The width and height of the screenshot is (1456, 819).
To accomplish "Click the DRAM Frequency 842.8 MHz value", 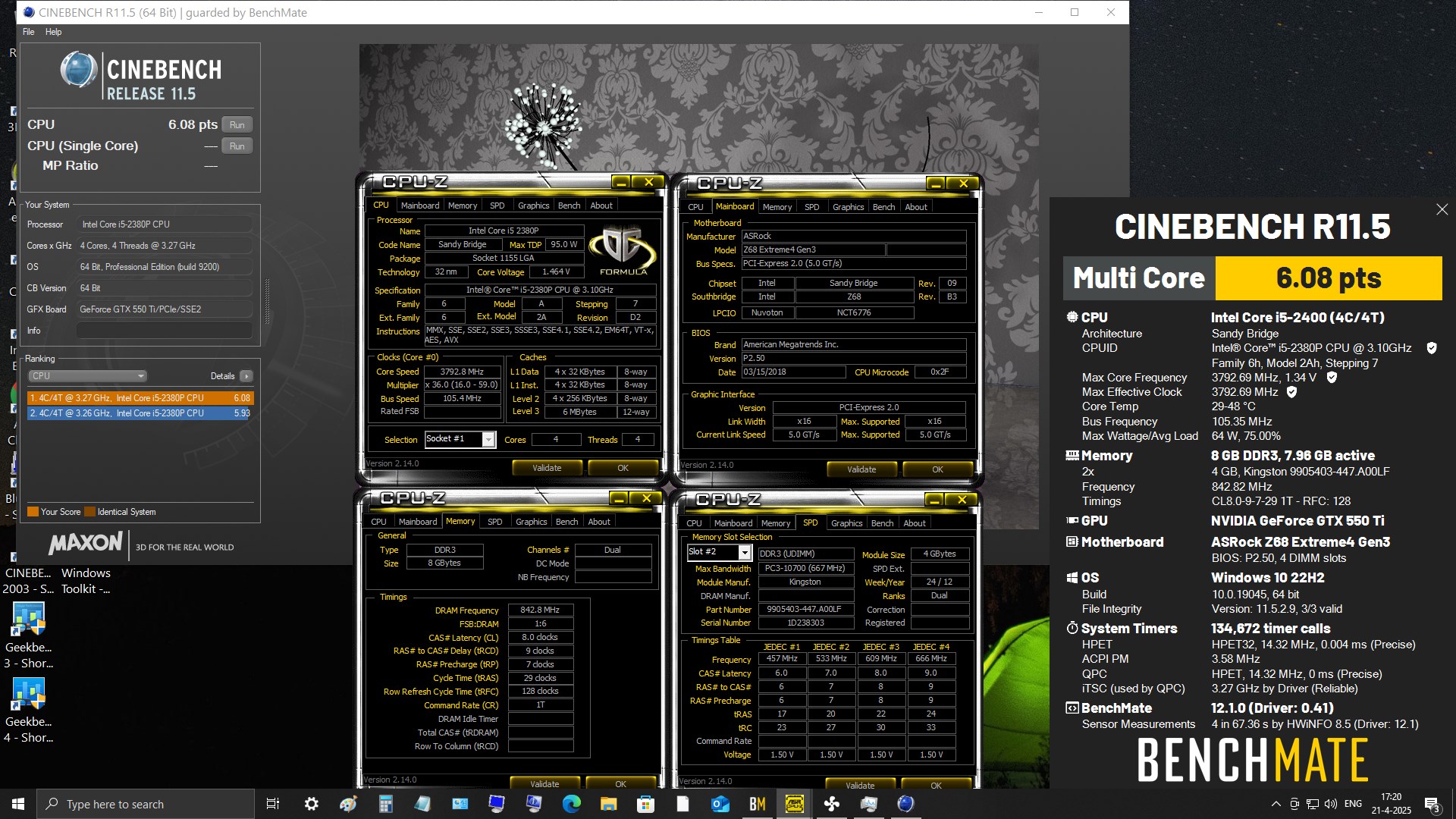I will coord(540,610).
